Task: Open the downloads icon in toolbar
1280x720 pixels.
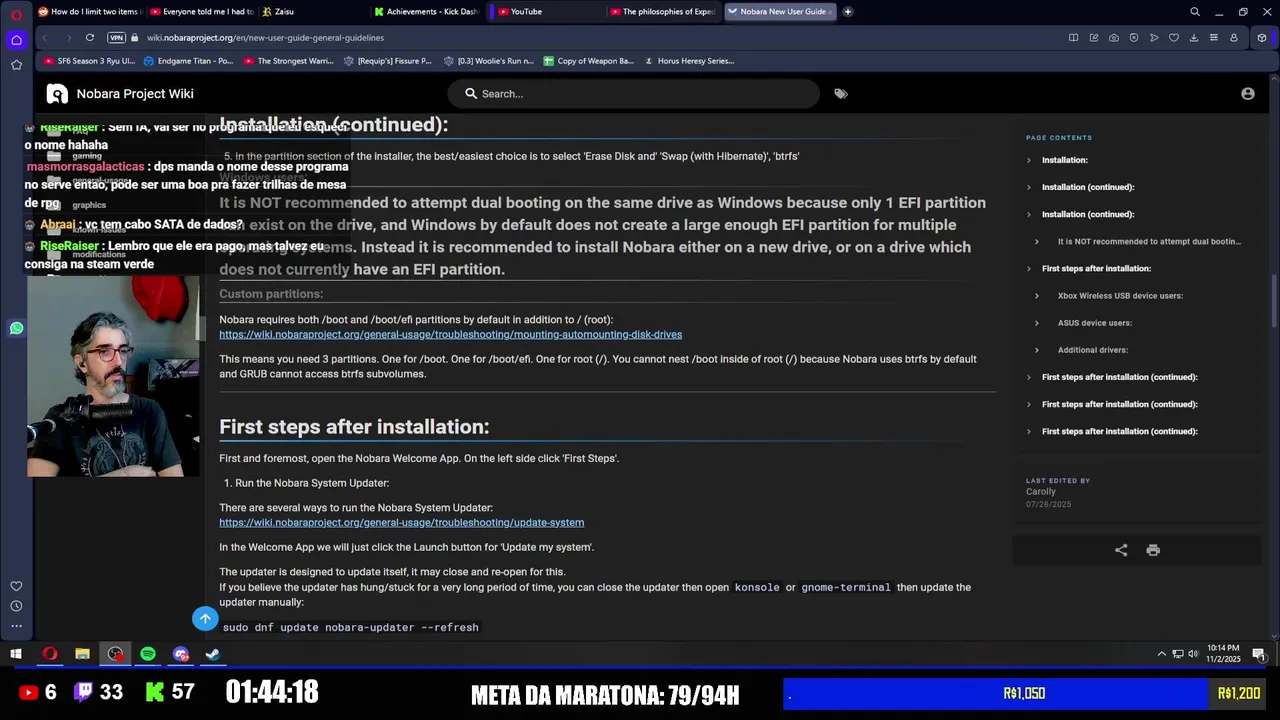Action: pyautogui.click(x=1193, y=38)
